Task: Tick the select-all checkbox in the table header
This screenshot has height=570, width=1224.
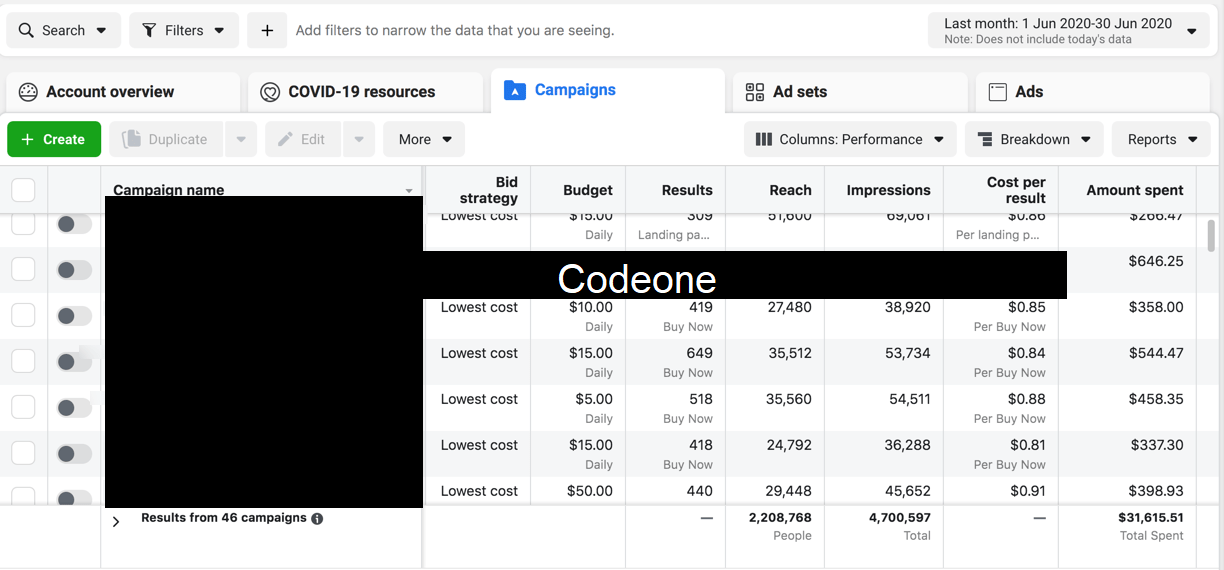Action: [23, 190]
